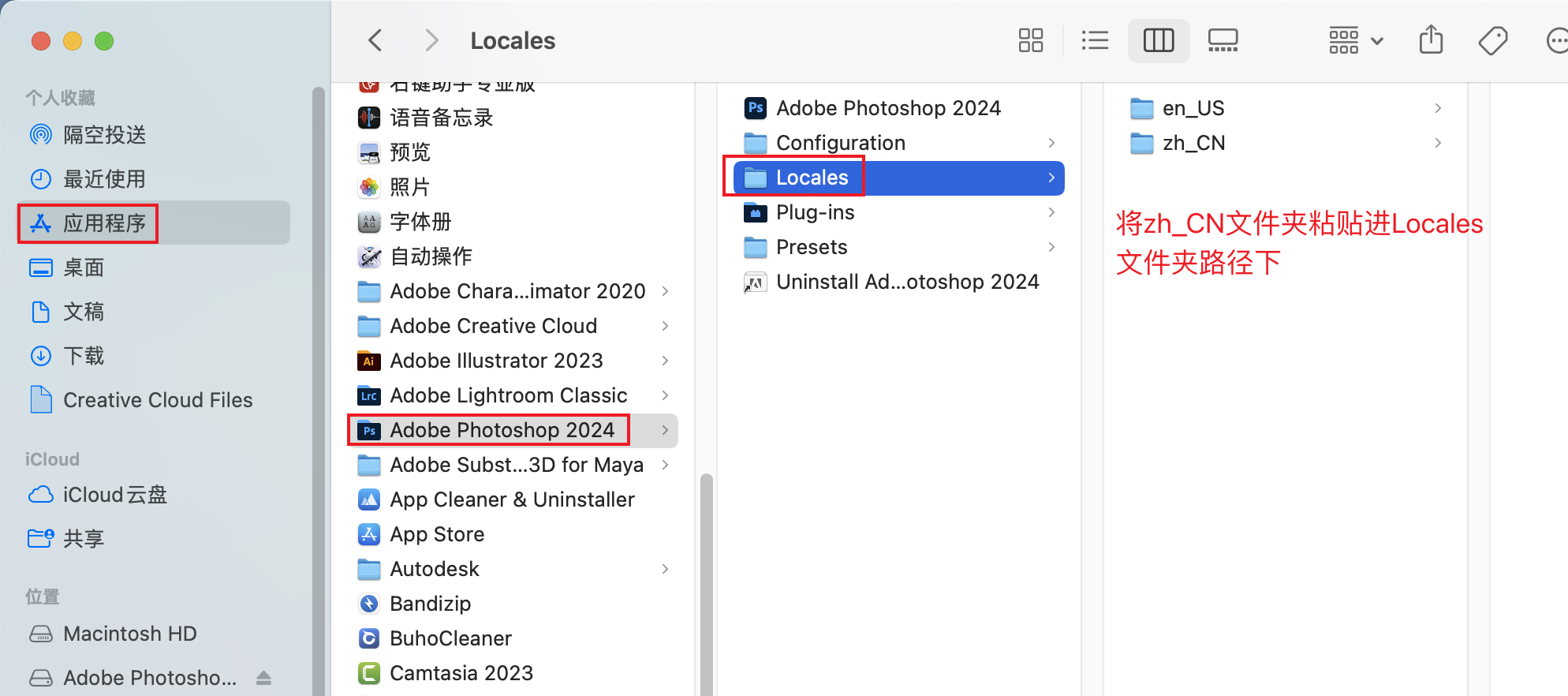Select the 语音备忘录 app
1568x696 pixels.
point(513,118)
